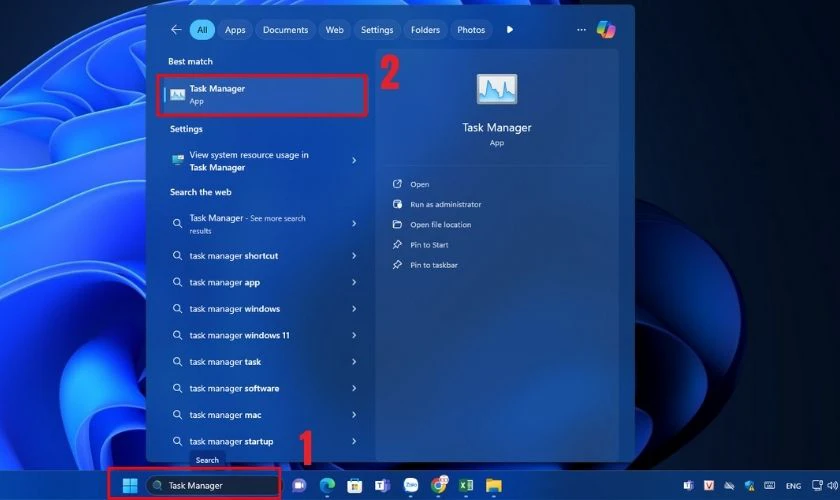Go back with the search panel arrow
Screen dimensions: 840x500
[176, 29]
